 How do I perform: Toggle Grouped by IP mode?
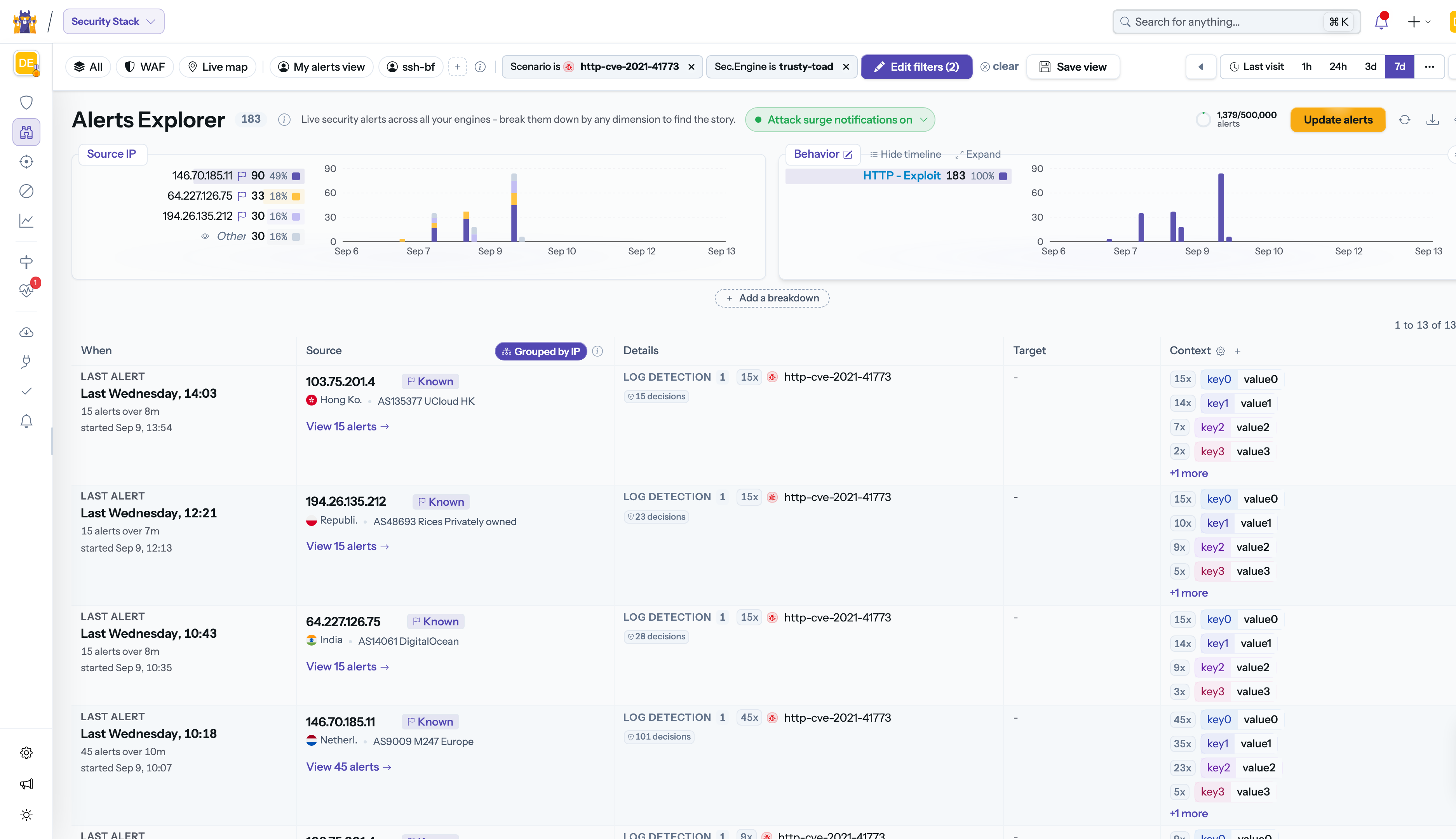pos(541,352)
